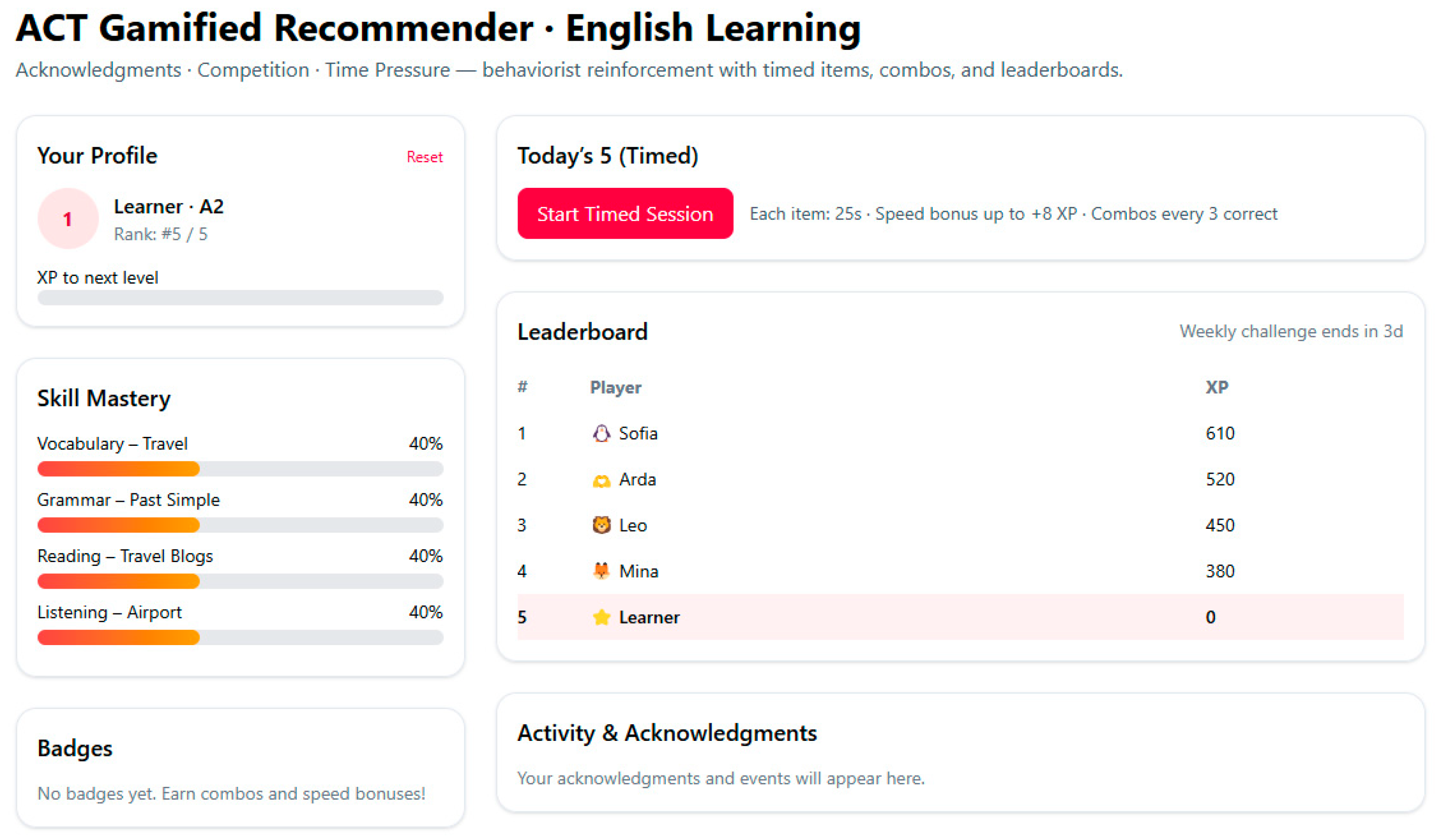This screenshot has width=1438, height=840.
Task: Click the Listening – Airport progress bar
Action: [240, 637]
